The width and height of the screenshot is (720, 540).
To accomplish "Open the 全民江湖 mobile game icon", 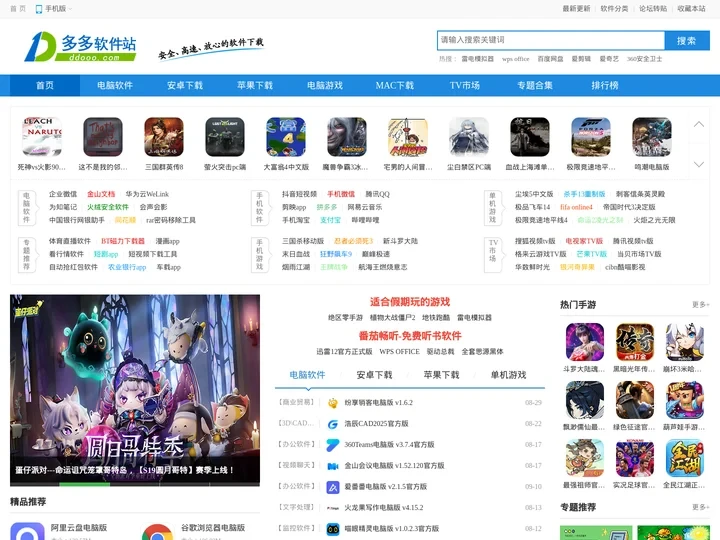I will 685,458.
